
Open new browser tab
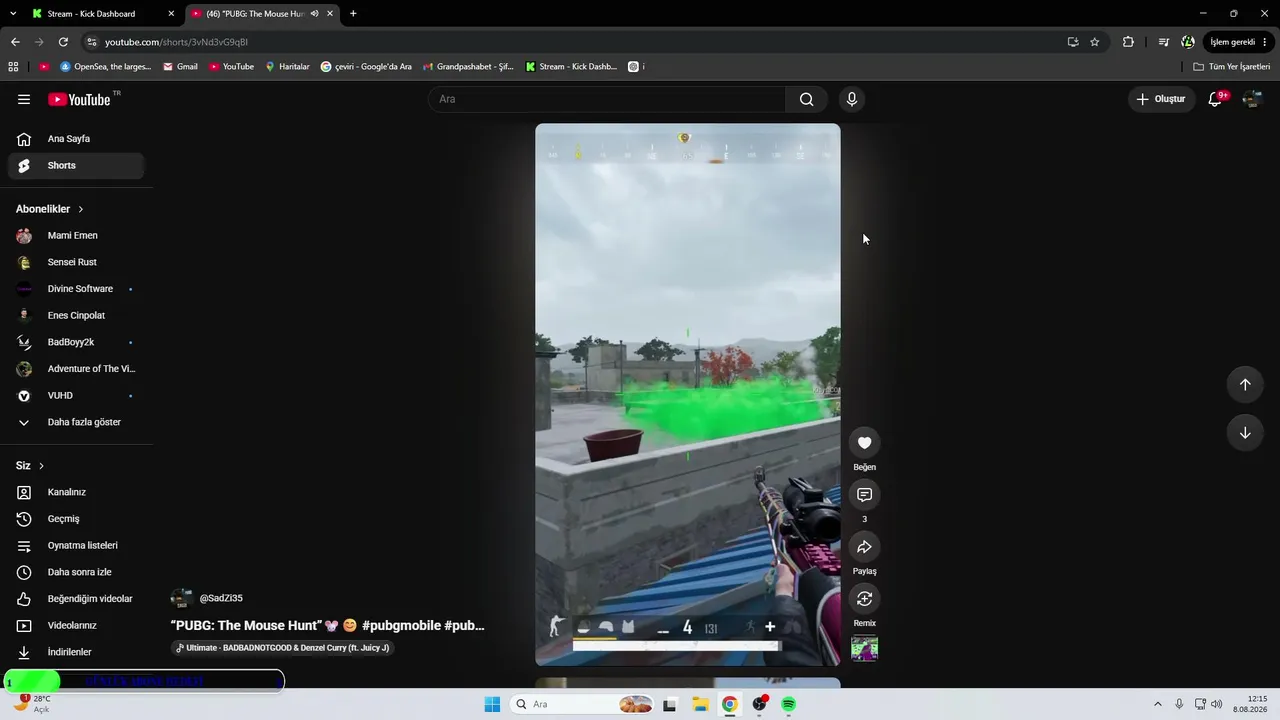[353, 14]
